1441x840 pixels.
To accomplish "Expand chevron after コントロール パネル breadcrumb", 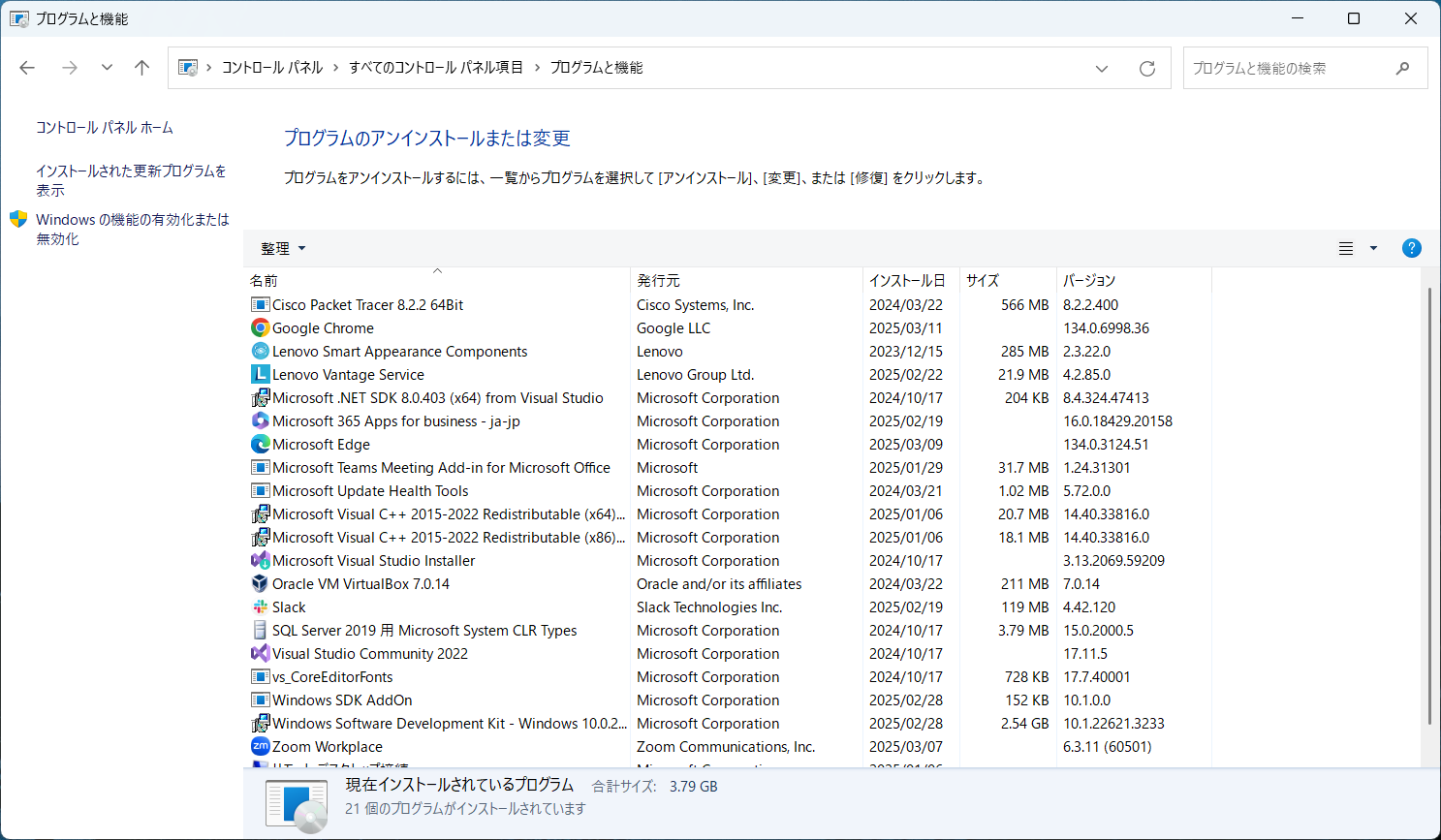I will (x=336, y=68).
